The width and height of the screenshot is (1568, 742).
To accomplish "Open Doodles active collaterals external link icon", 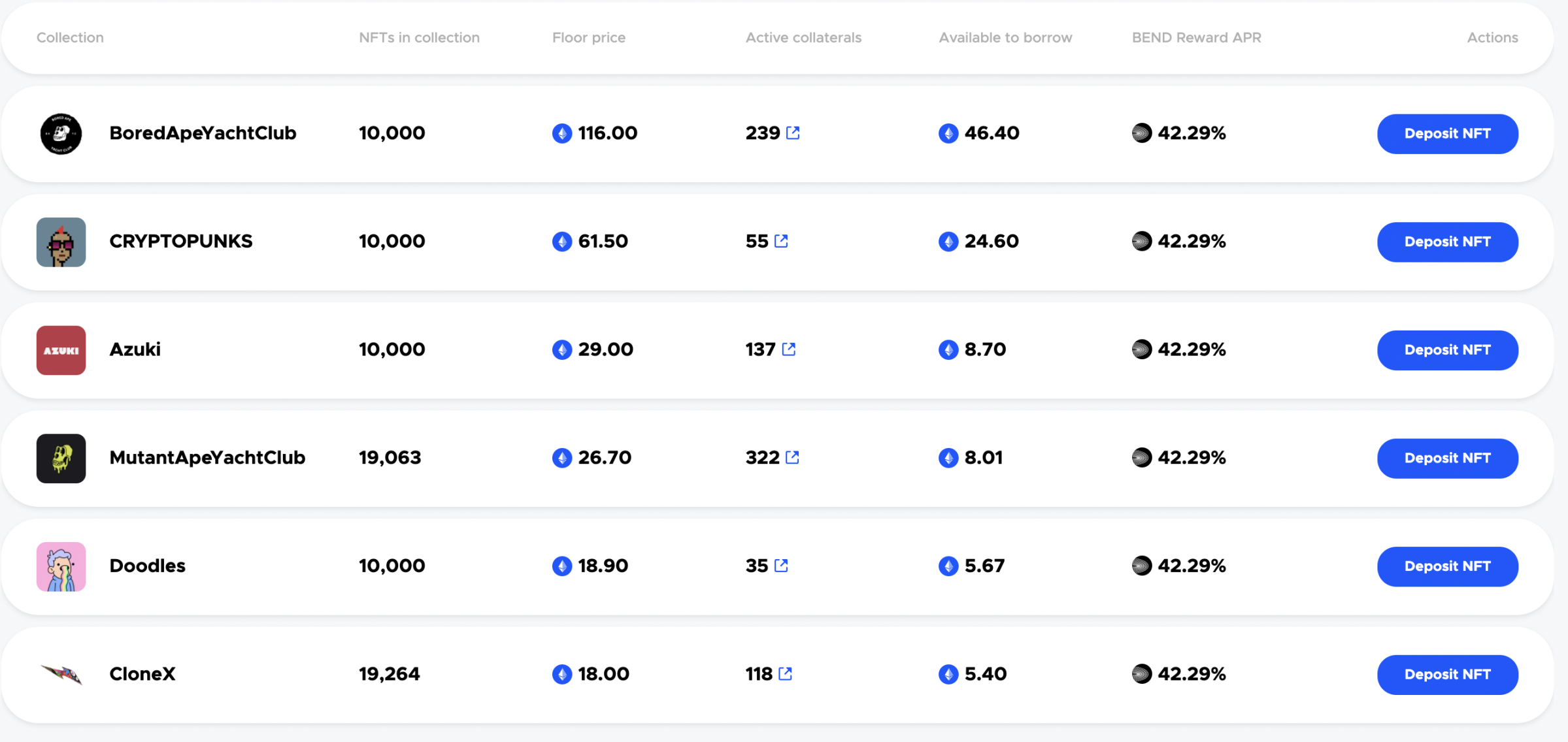I will pyautogui.click(x=781, y=566).
